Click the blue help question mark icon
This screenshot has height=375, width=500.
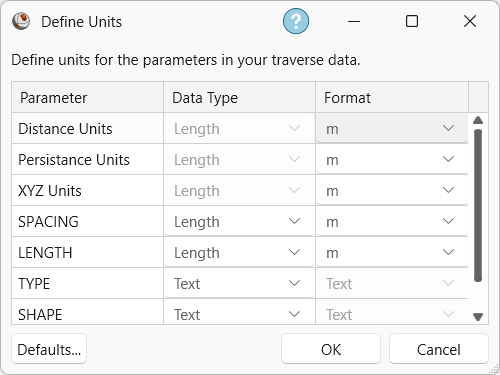296,21
